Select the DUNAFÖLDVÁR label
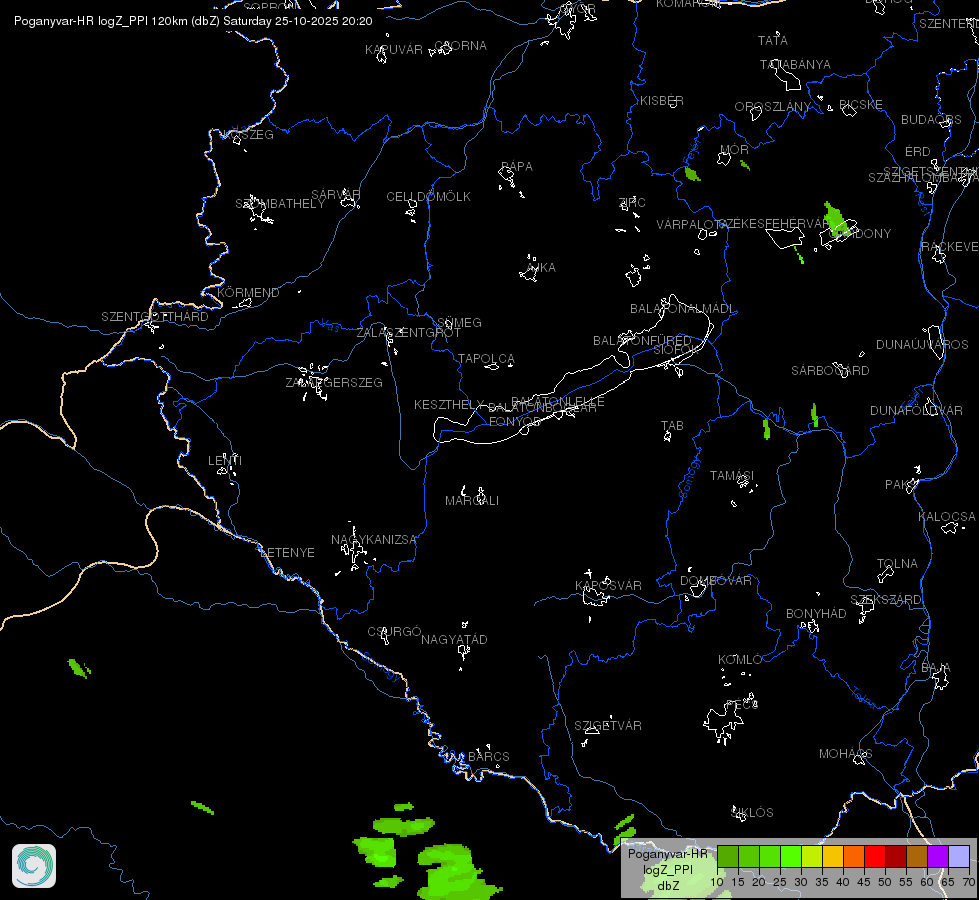 pos(916,411)
